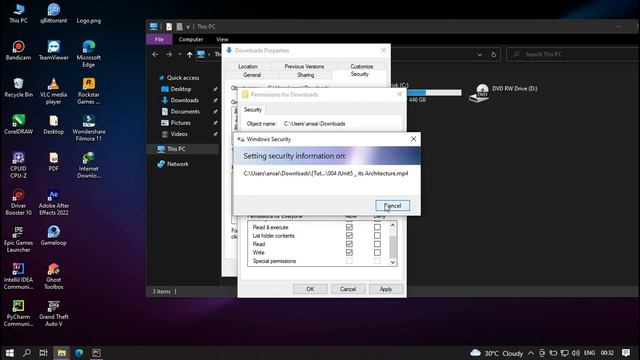This screenshot has height=360, width=640.
Task: Open the File menu in Explorer
Action: click(159, 39)
